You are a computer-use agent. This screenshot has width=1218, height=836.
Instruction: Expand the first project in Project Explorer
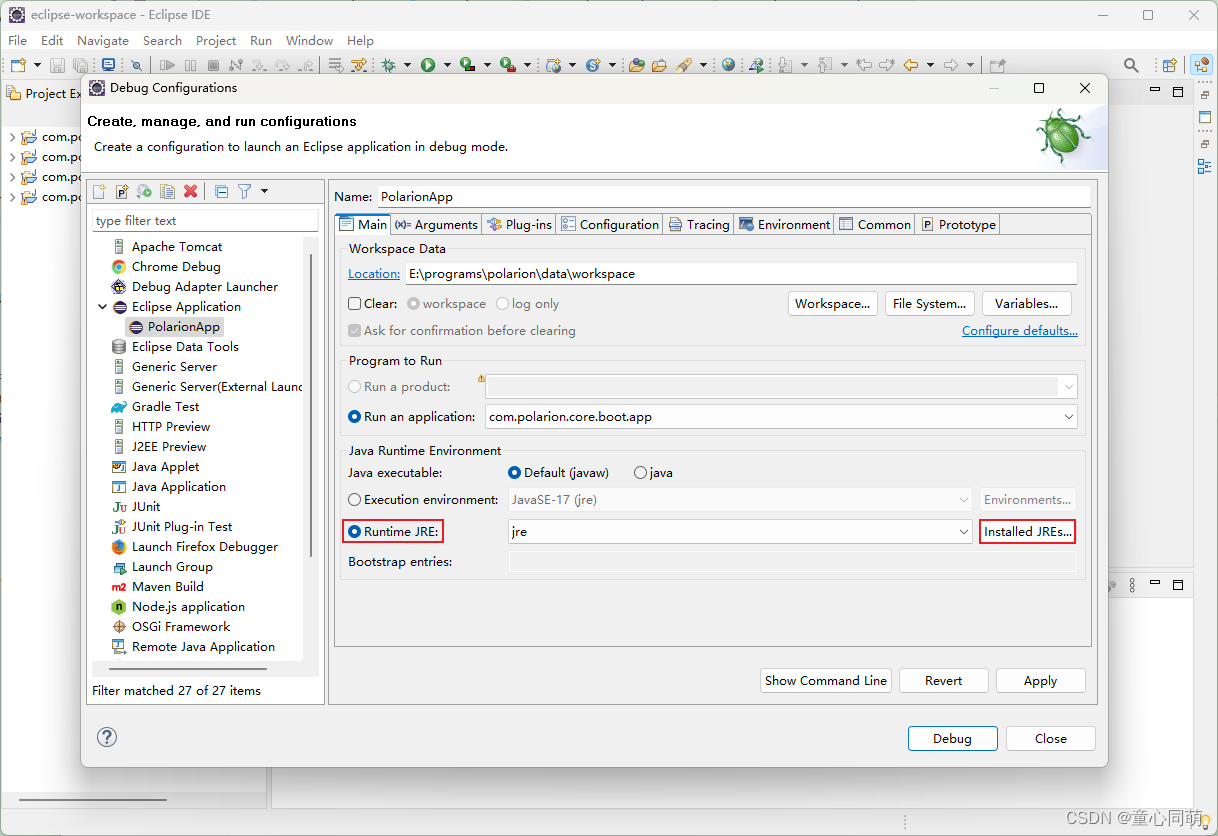pyautogui.click(x=12, y=137)
